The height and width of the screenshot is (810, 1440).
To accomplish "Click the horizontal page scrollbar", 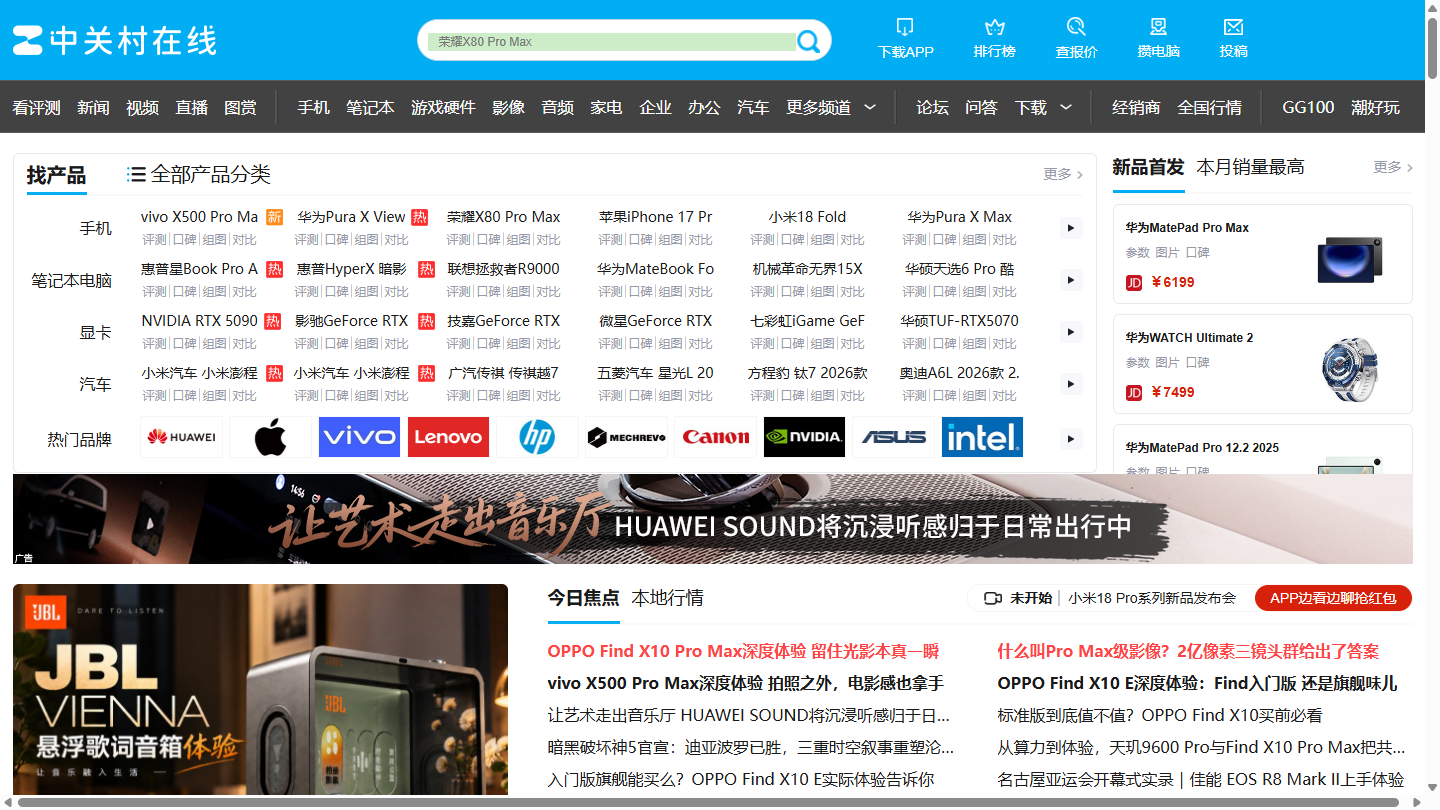I will coord(710,803).
